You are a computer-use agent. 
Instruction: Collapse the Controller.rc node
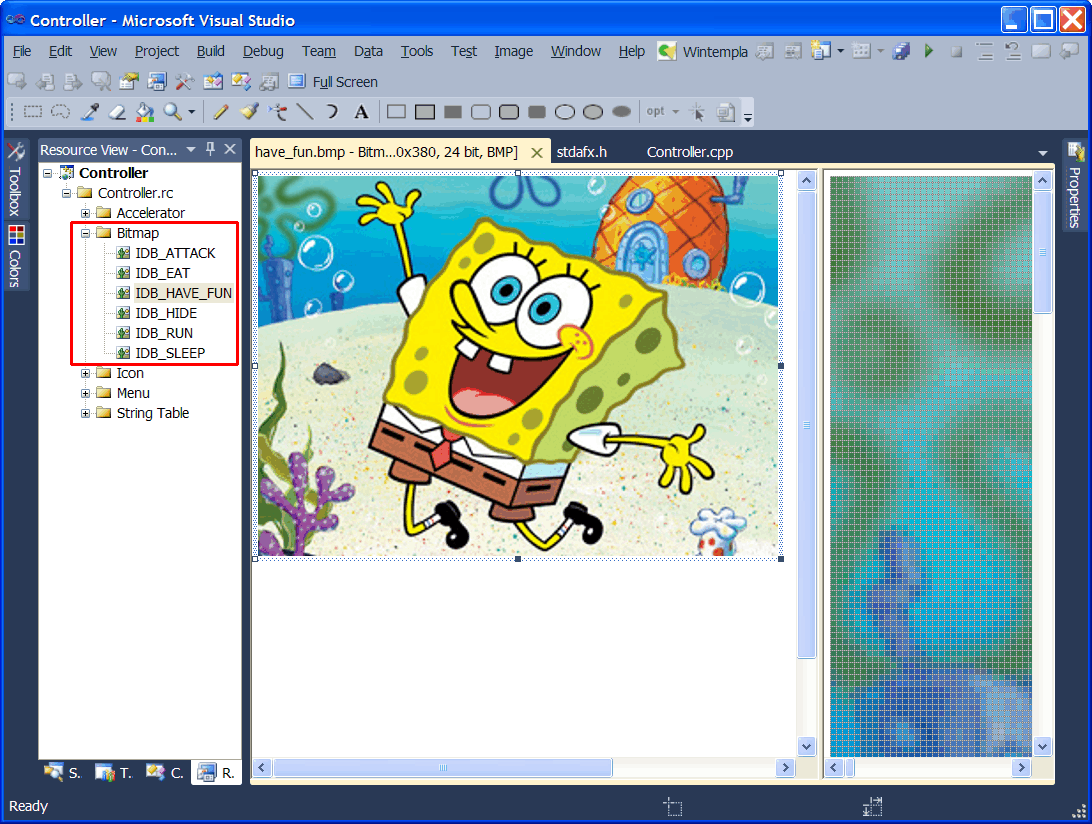click(66, 193)
